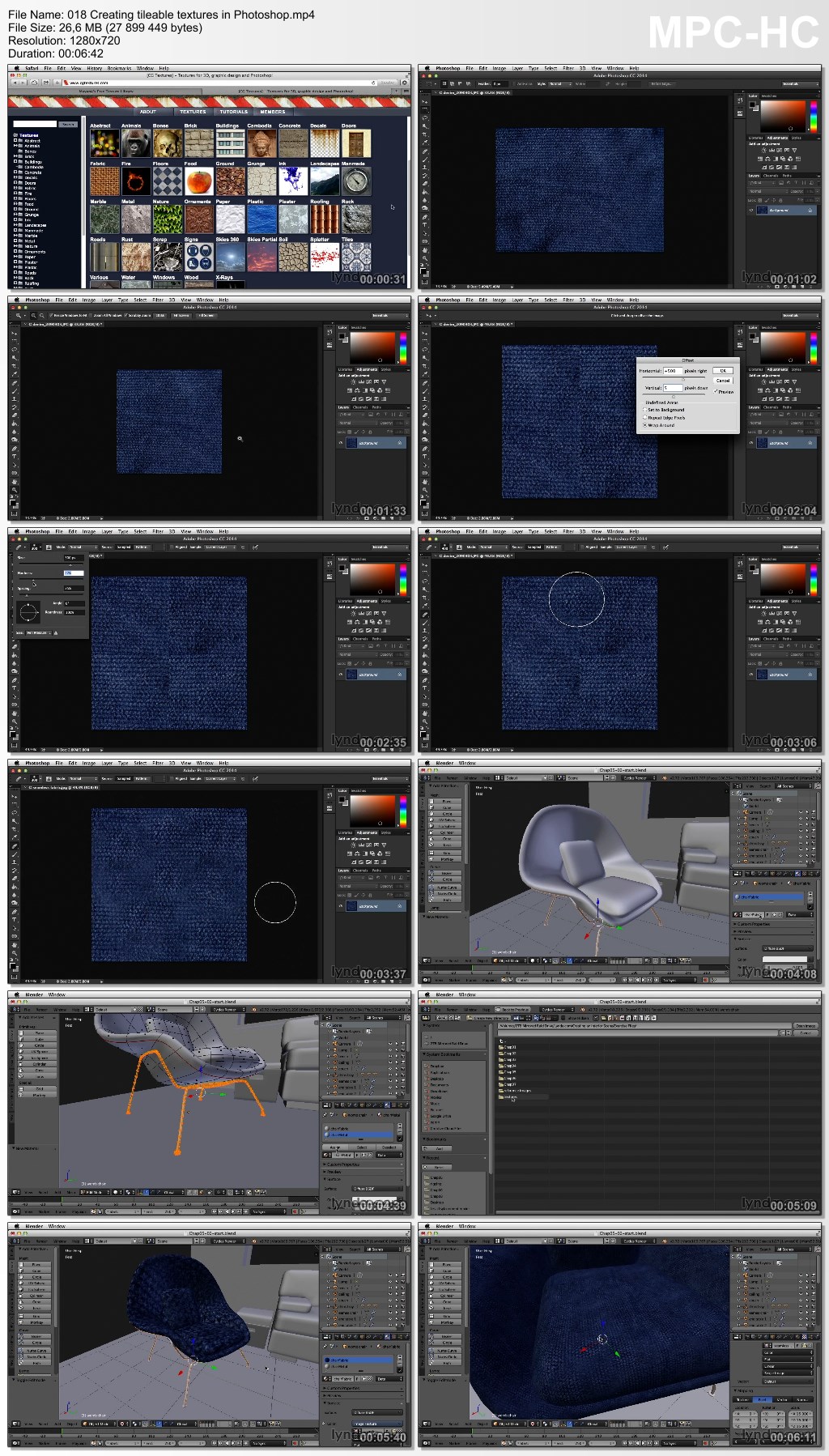Screen dimensions: 829x1456
Task: Select Eraser tool in the 00:02:04 Photoshop frame
Action: point(425,415)
